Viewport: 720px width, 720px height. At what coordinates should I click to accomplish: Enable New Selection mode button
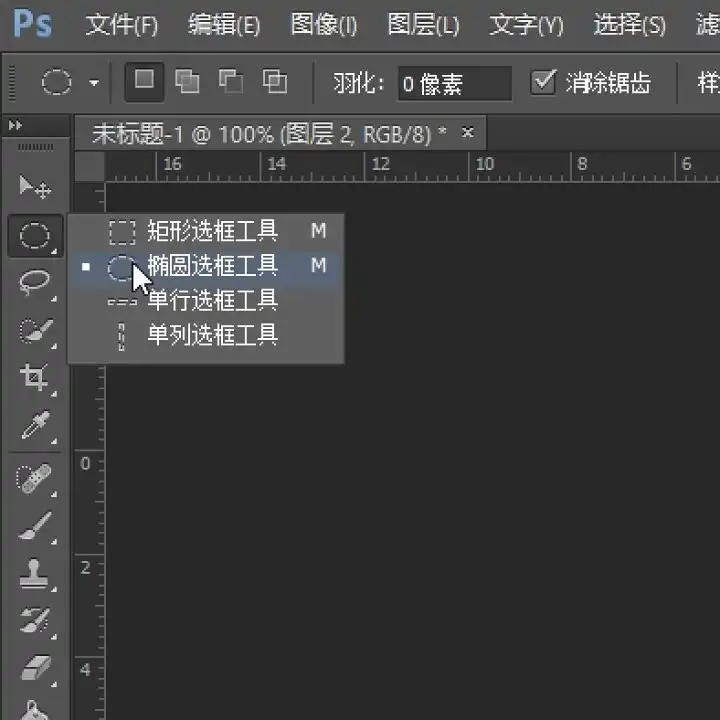click(x=144, y=81)
